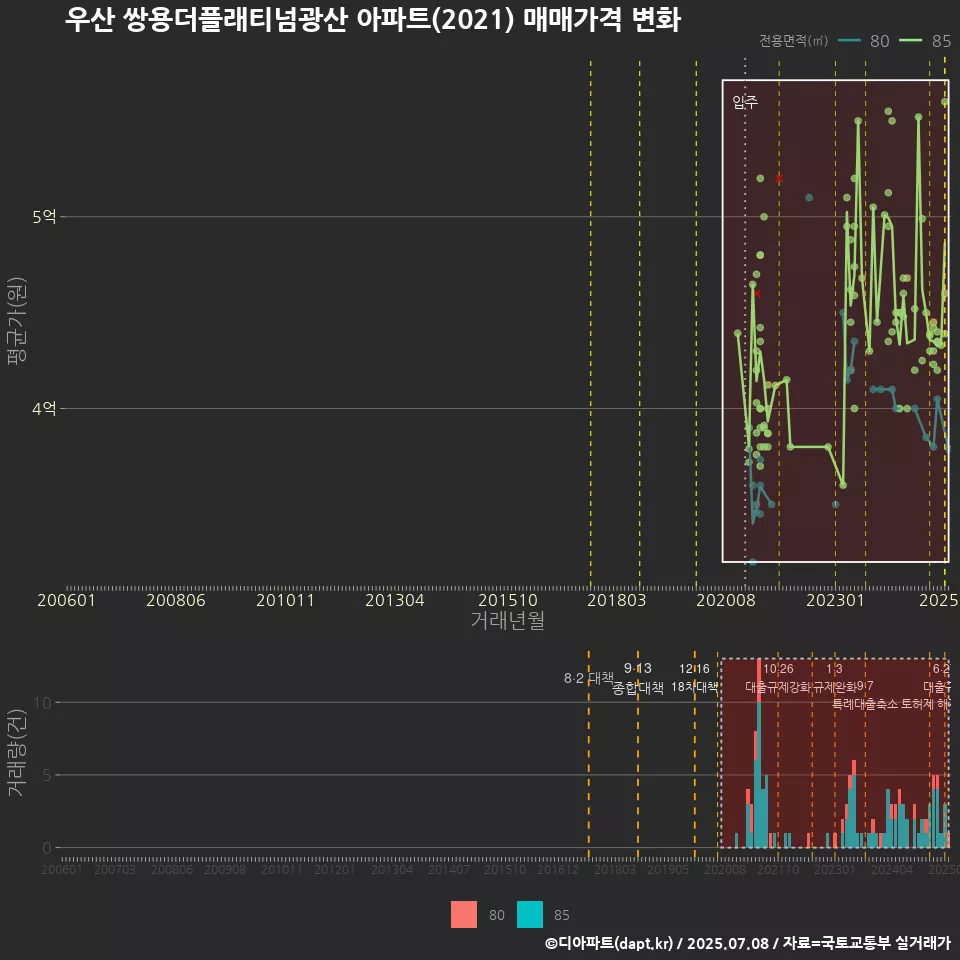The height and width of the screenshot is (960, 960).
Task: Click the tallest bar in the volume chart
Action: coord(759,753)
